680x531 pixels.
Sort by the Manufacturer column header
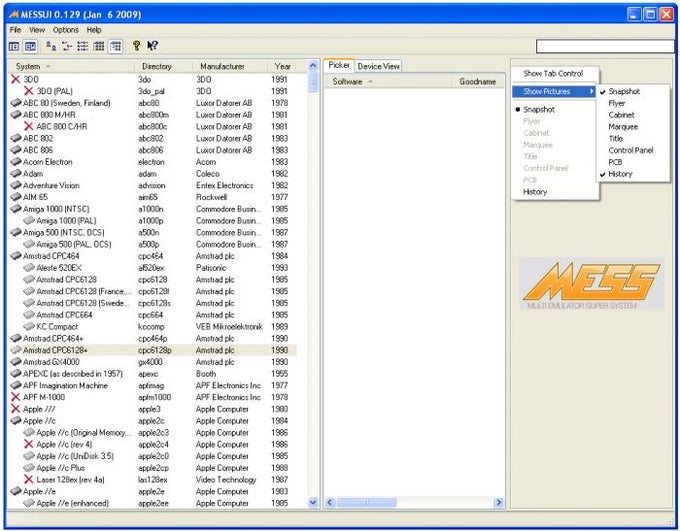pyautogui.click(x=230, y=66)
